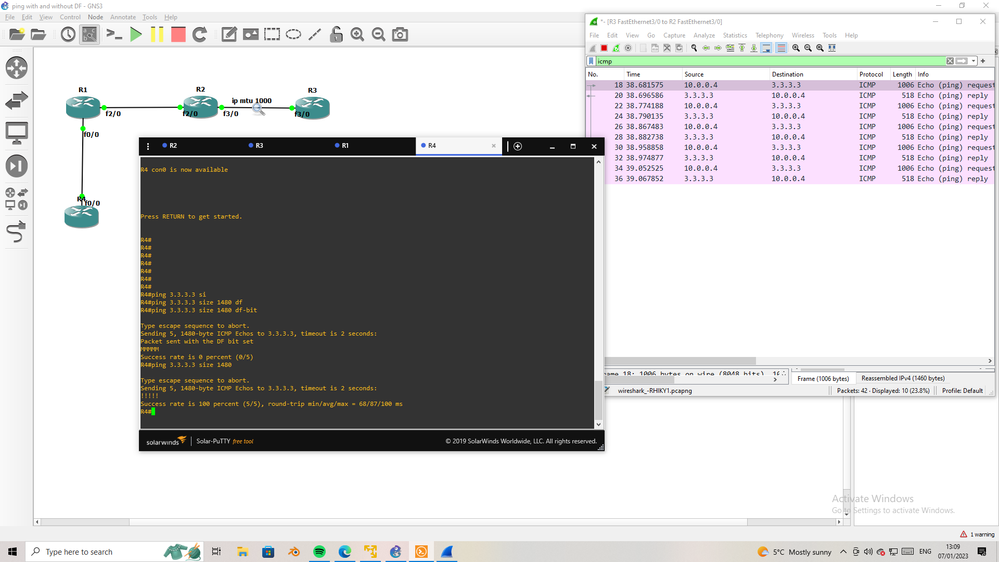Open GNS3 Control menu
Viewport: 999px width, 562px height.
click(70, 17)
